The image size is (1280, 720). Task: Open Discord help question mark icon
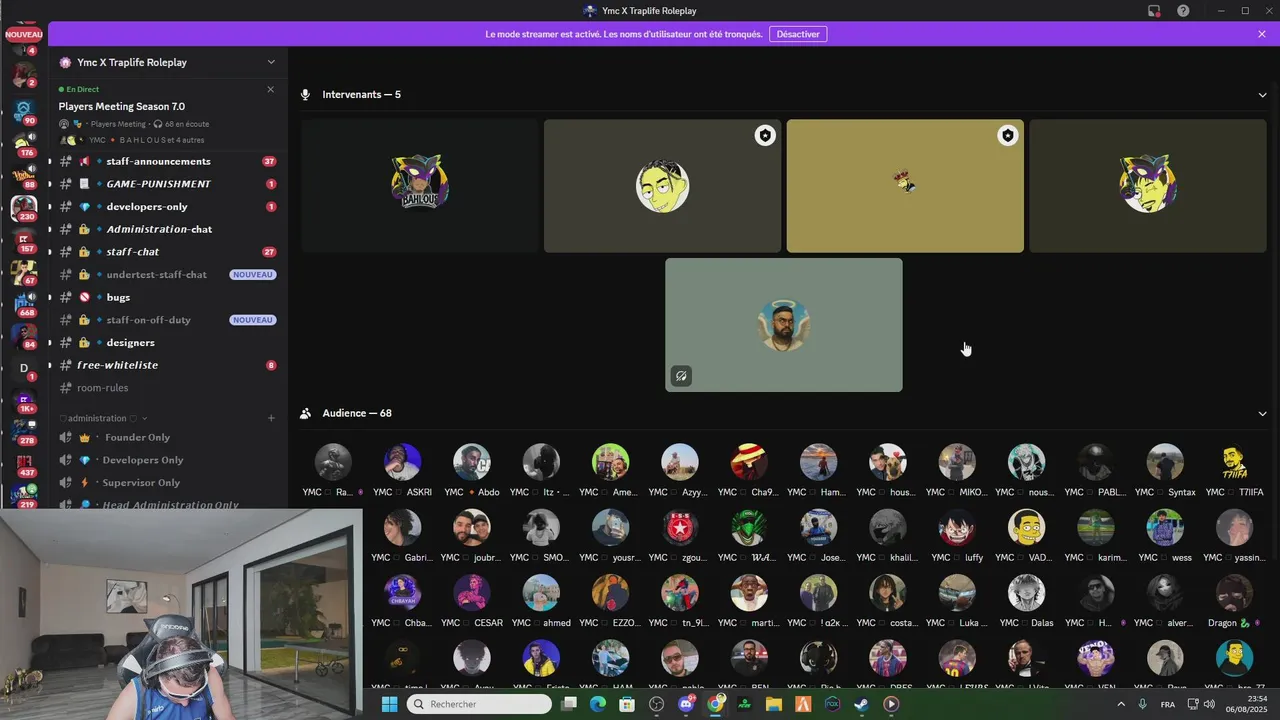[1183, 11]
